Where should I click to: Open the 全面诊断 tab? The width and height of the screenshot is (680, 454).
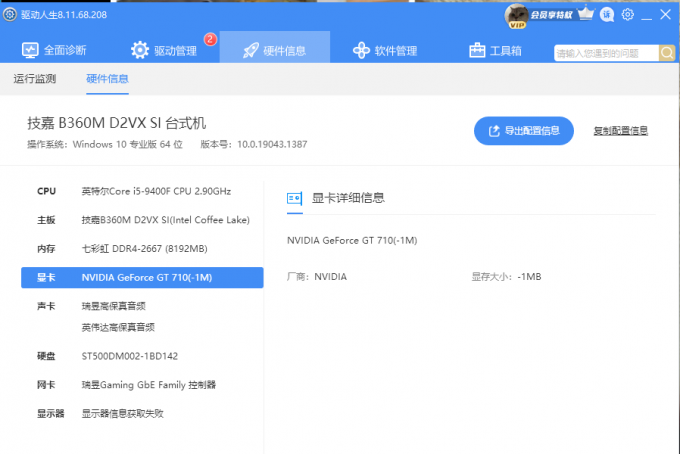point(55,50)
